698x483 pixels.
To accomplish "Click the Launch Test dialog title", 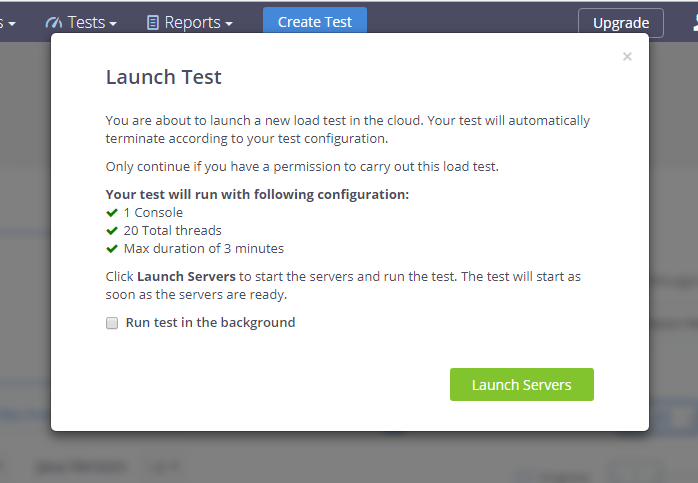I will [163, 77].
